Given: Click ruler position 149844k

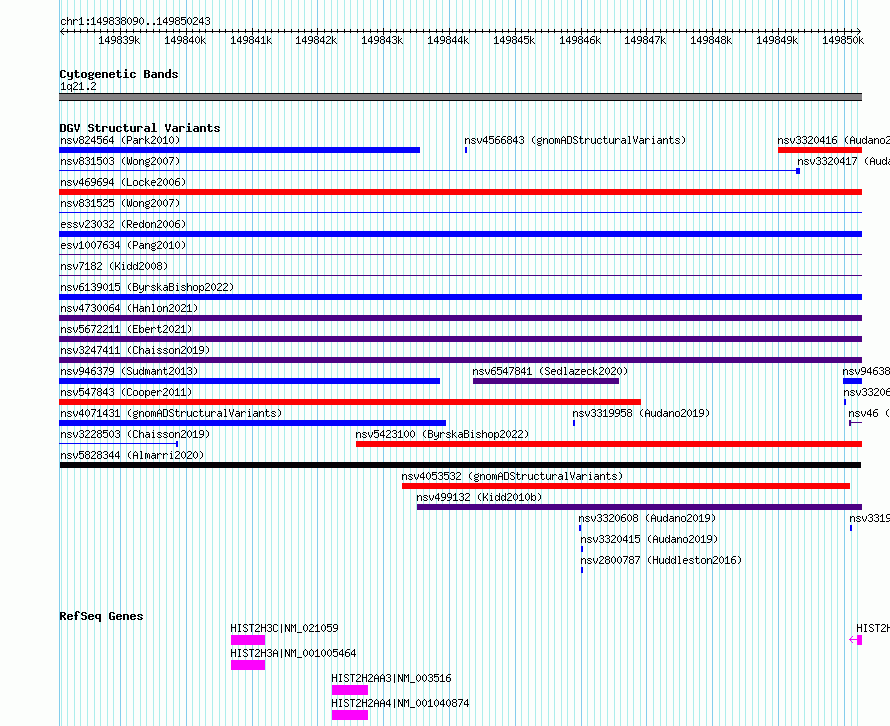Looking at the screenshot, I should click(x=448, y=40).
